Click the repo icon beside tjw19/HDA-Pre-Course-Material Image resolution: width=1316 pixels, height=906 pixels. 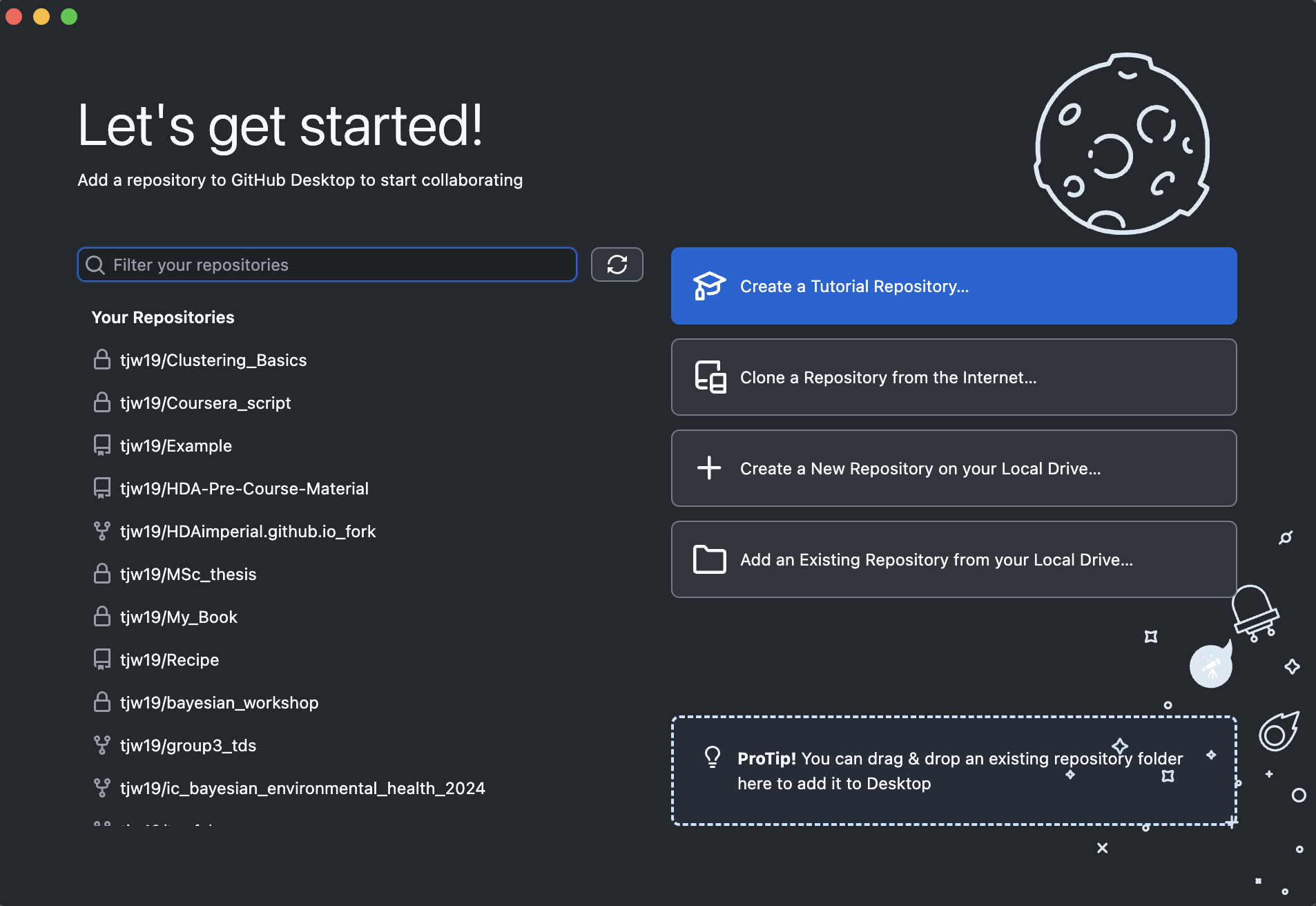pos(102,488)
